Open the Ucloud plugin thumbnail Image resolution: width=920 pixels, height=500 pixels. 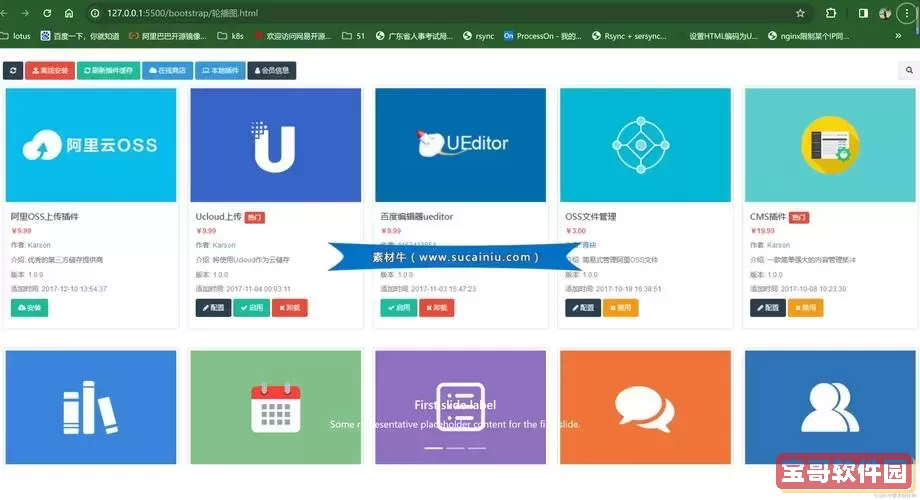click(276, 145)
